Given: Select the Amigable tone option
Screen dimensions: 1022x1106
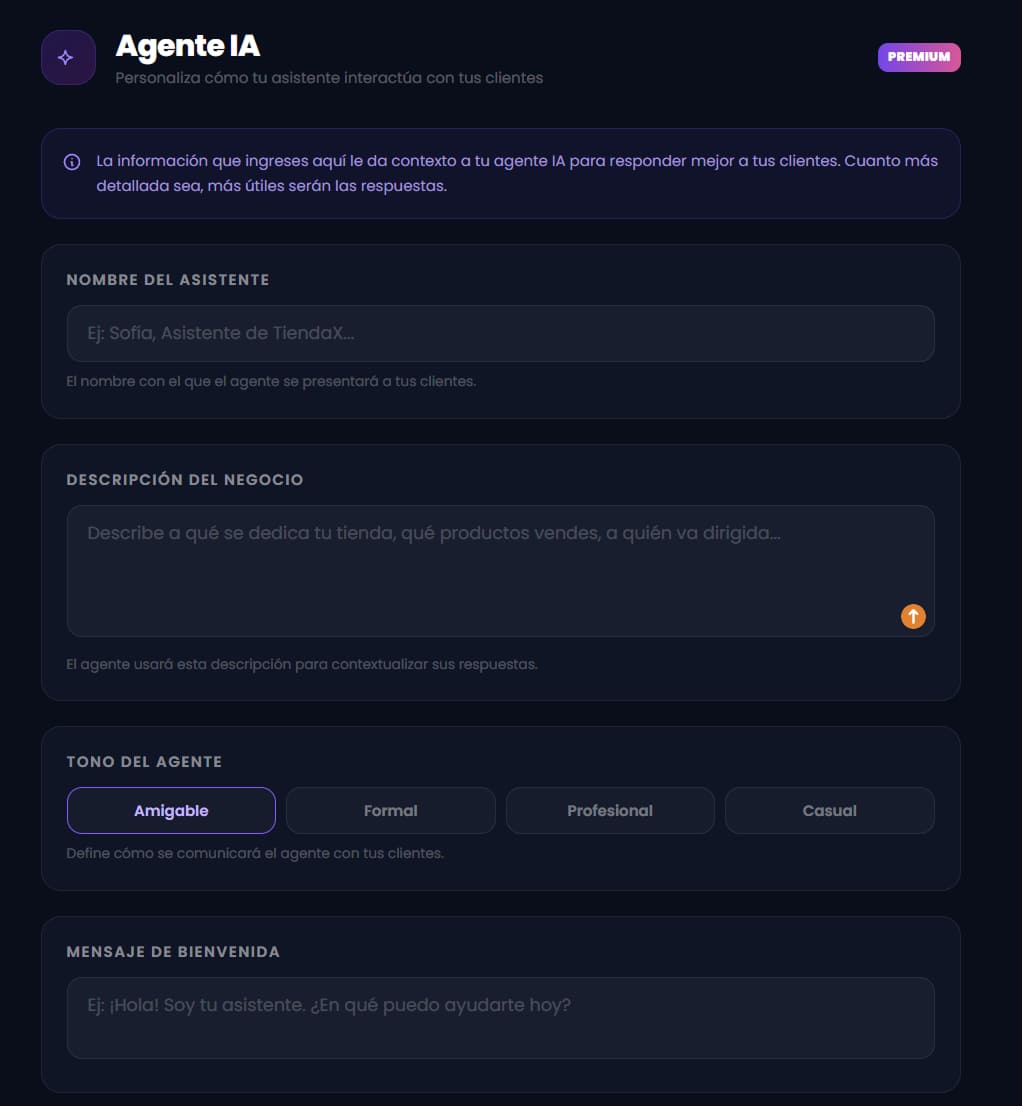Looking at the screenshot, I should (171, 811).
